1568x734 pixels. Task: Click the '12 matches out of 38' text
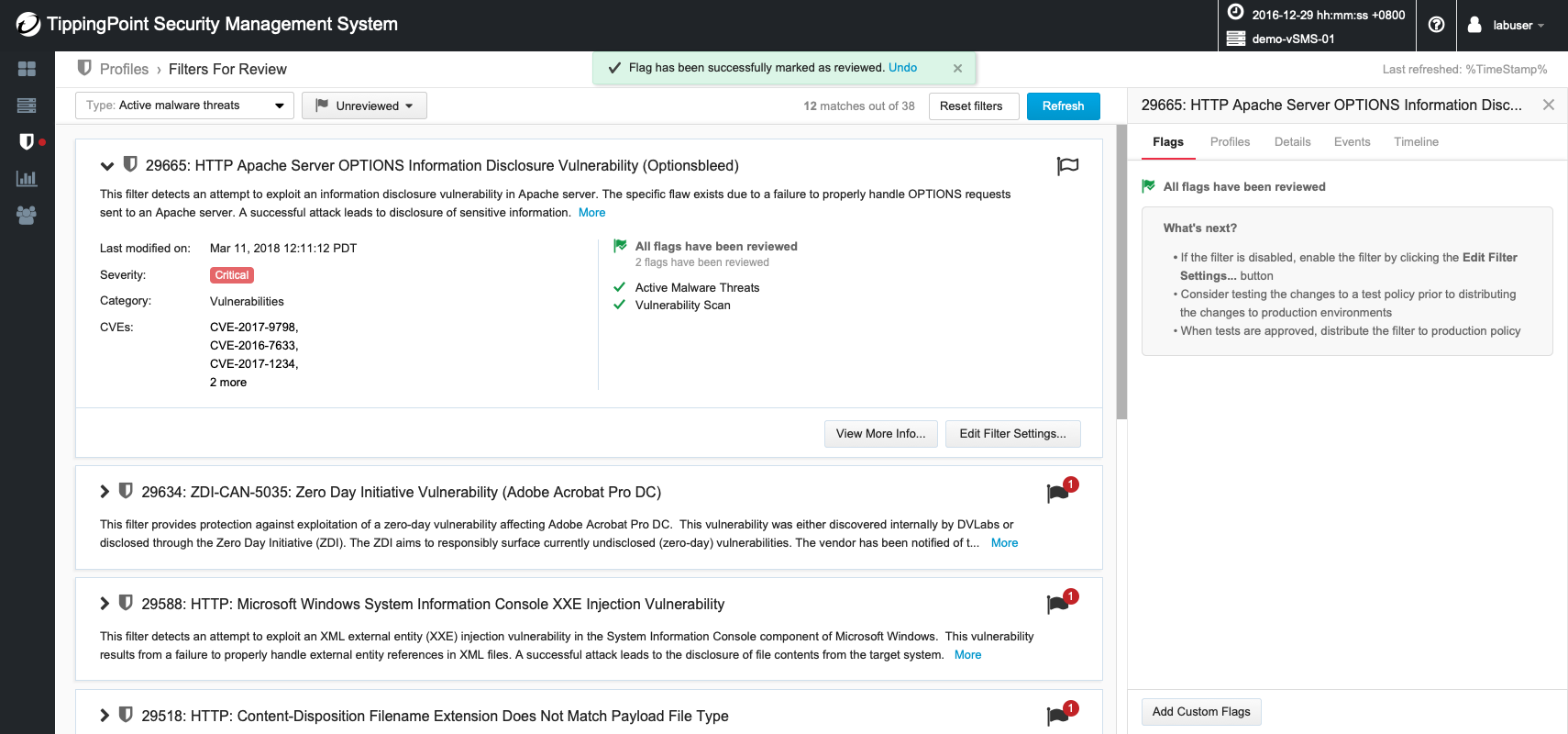click(x=859, y=106)
